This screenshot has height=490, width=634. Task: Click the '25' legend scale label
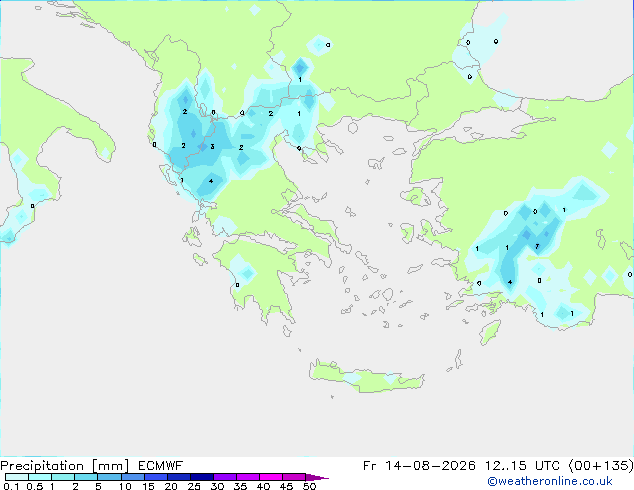point(194,486)
